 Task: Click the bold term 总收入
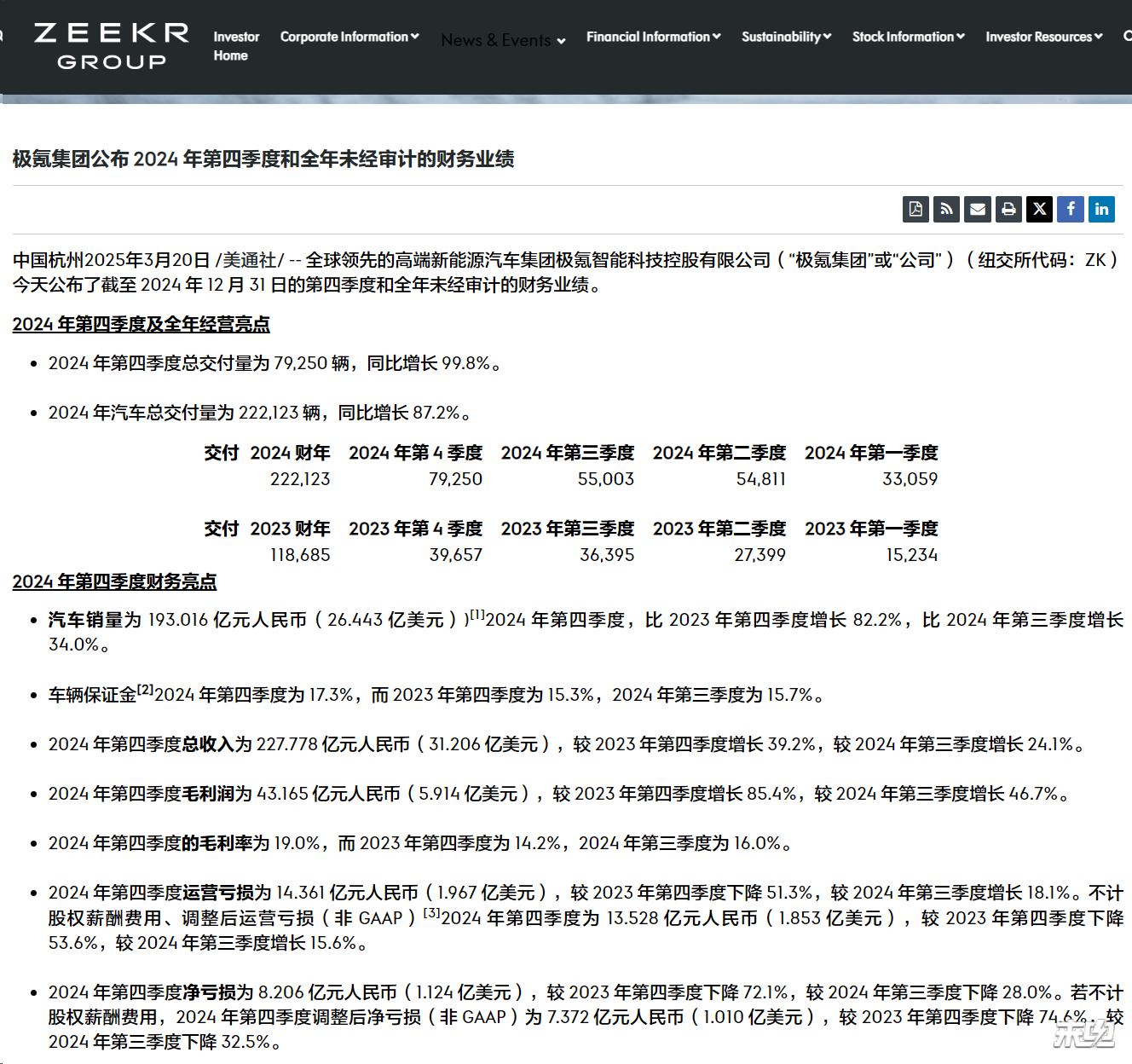coord(207,744)
